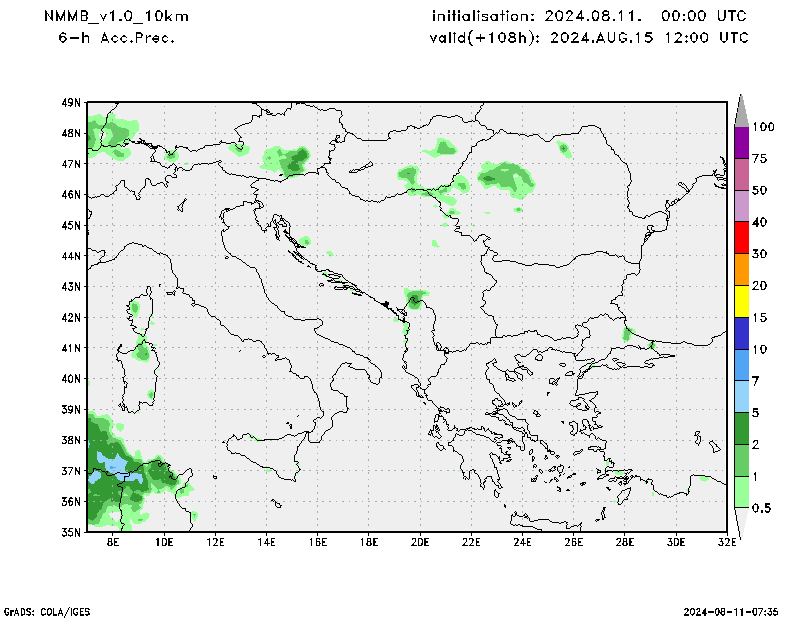Click the initialisation date text
The height and width of the screenshot is (618, 800).
pyautogui.click(x=589, y=17)
